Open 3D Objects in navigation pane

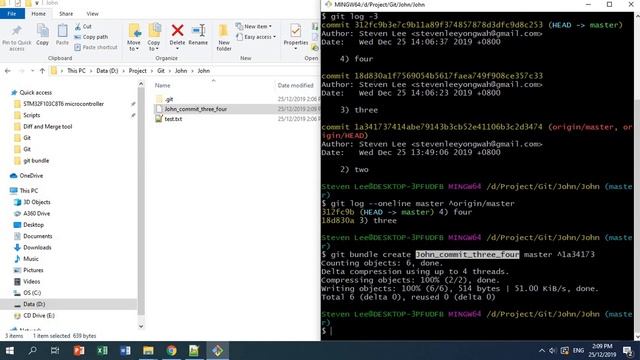(37, 202)
